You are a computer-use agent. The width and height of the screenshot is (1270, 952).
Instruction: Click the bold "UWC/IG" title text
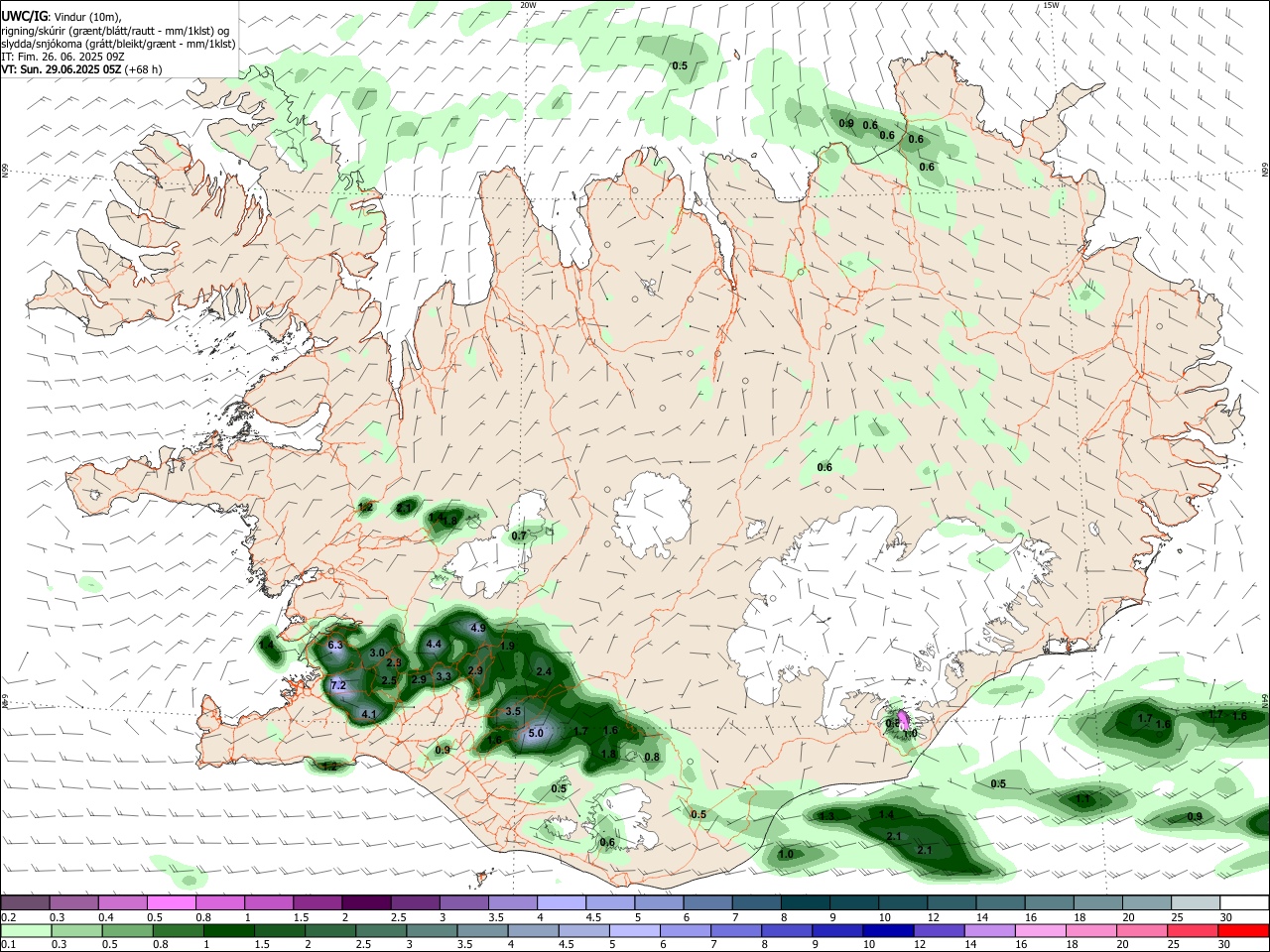(x=24, y=18)
